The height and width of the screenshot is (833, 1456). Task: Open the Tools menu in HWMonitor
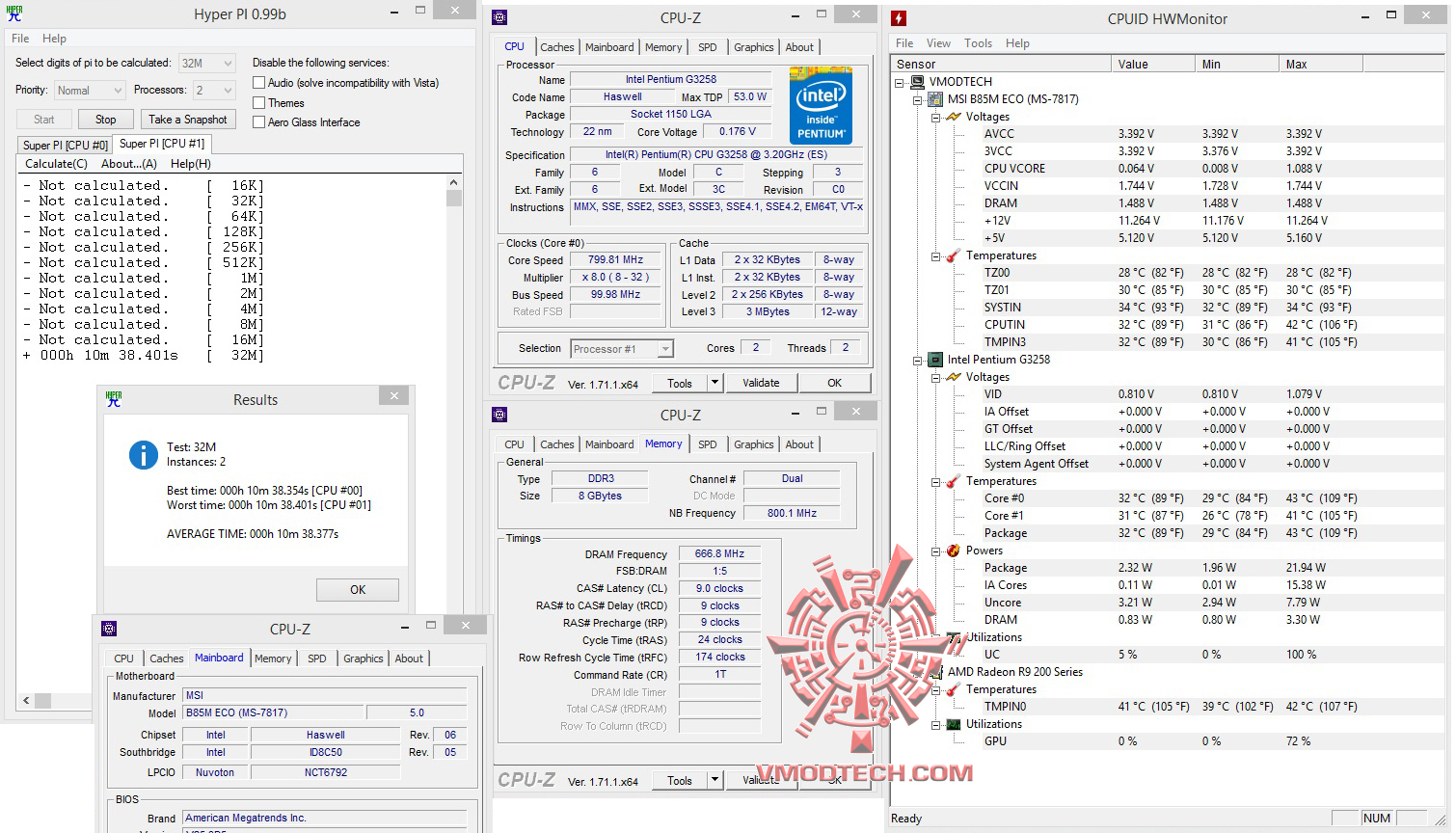(x=978, y=43)
